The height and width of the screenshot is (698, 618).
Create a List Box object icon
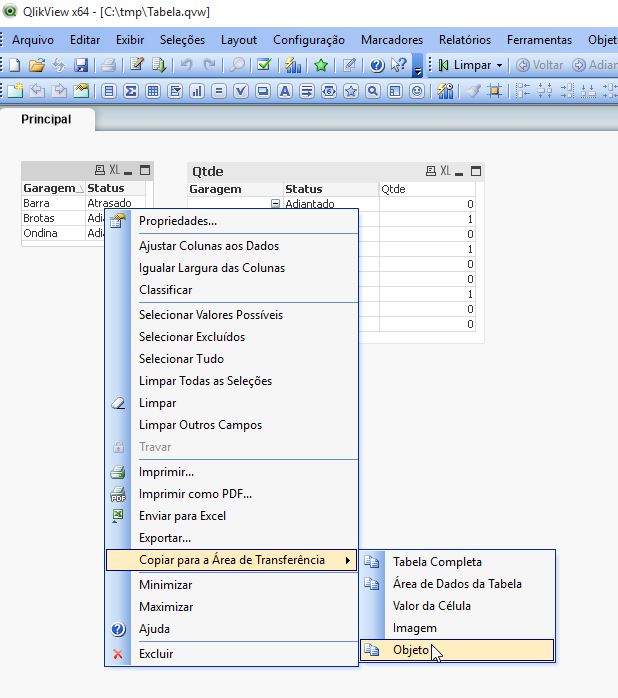coord(109,91)
